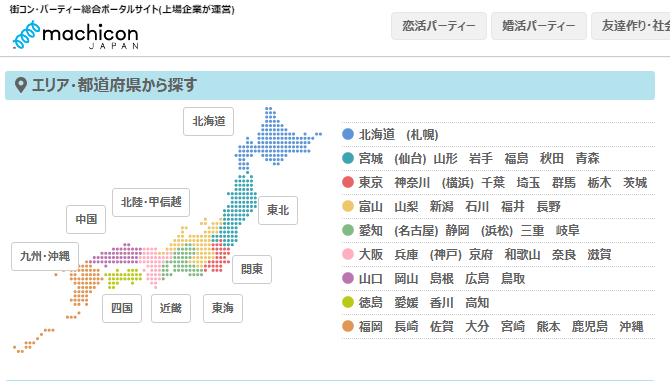Open the (浜松) city link
This screenshot has width=670, height=381.
[497, 231]
